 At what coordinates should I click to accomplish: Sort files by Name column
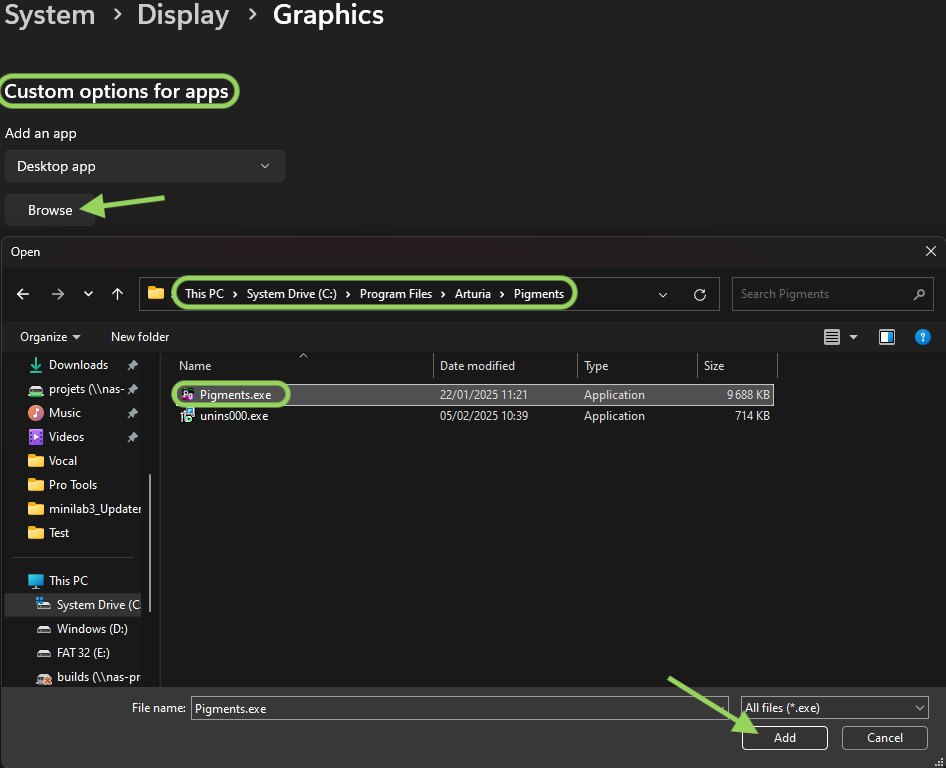303,366
